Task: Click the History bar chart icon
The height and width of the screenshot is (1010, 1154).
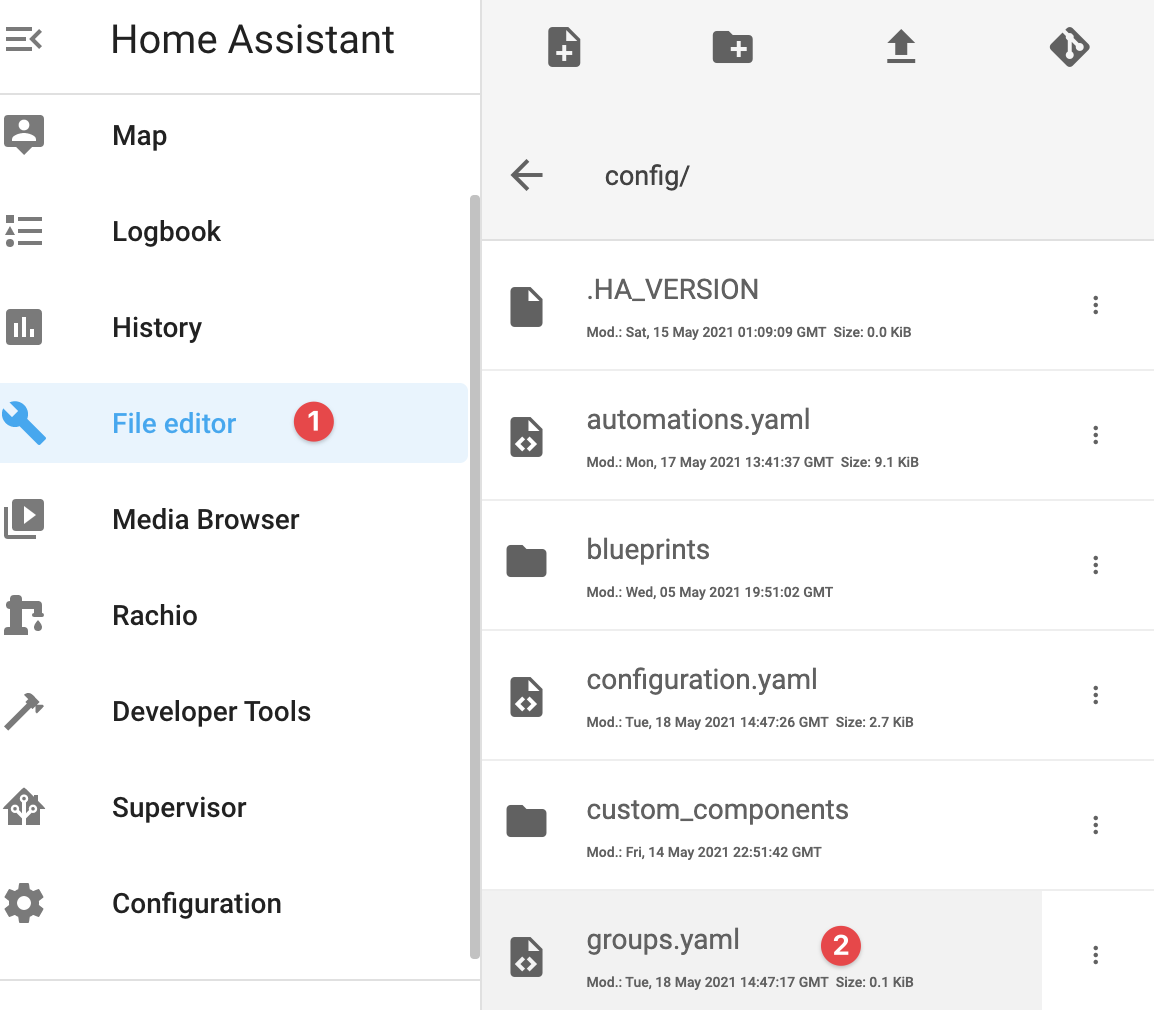Action: click(x=24, y=327)
